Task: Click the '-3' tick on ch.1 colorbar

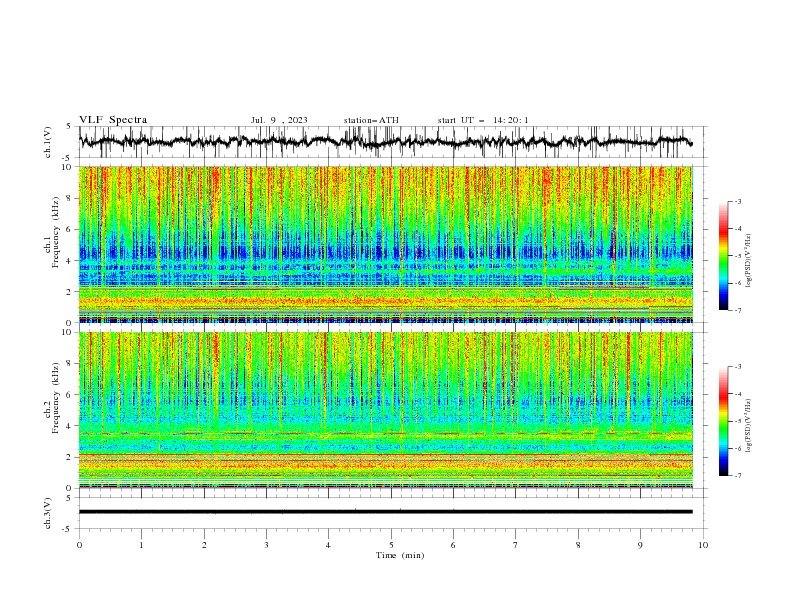Action: pyautogui.click(x=737, y=201)
